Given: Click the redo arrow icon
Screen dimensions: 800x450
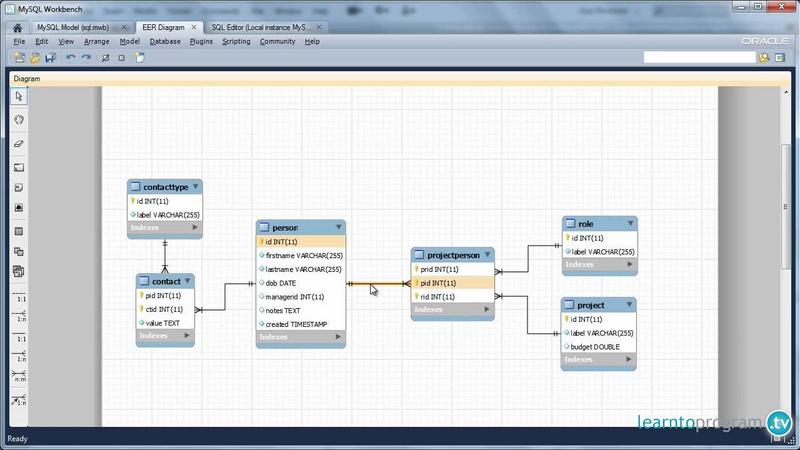Looking at the screenshot, I should 86,58.
